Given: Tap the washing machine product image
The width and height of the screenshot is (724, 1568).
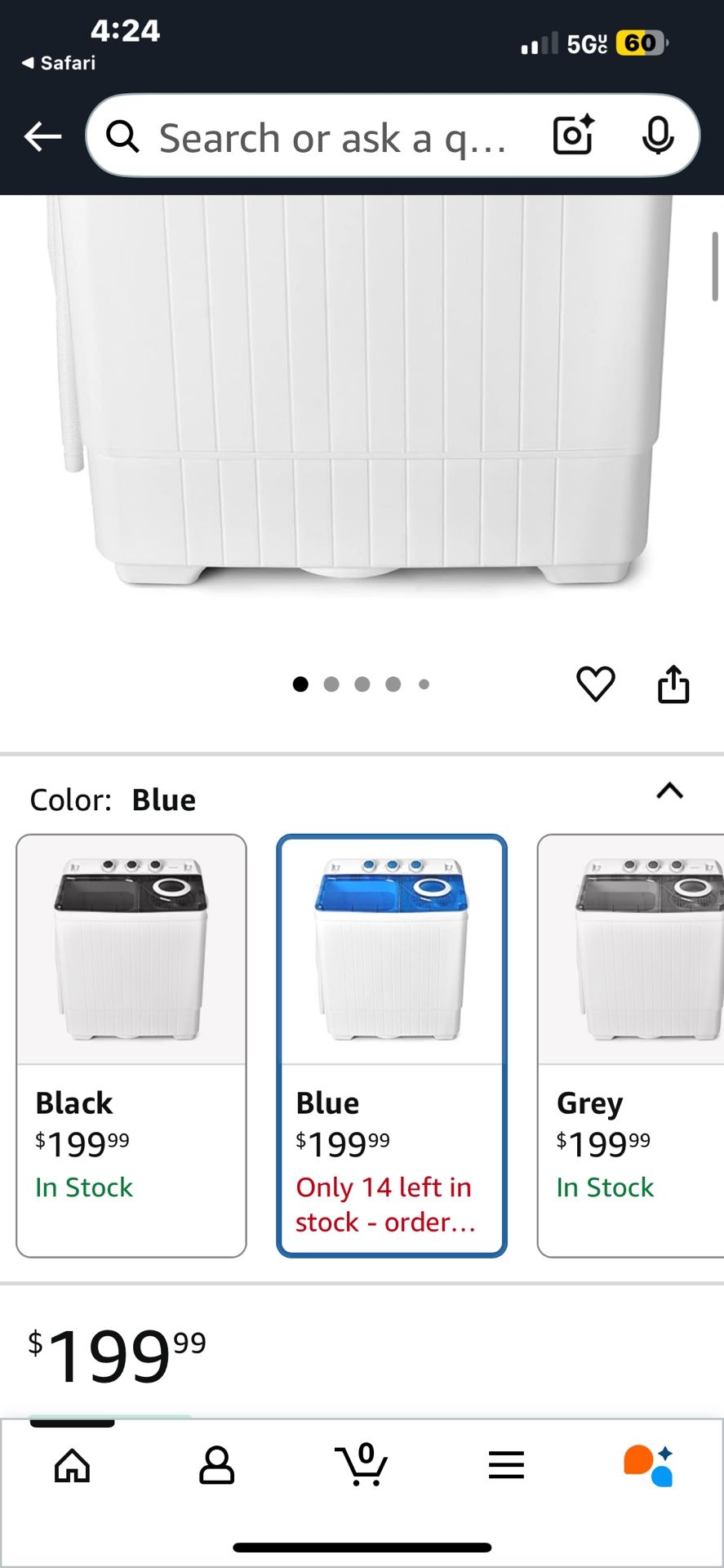Looking at the screenshot, I should pyautogui.click(x=360, y=392).
